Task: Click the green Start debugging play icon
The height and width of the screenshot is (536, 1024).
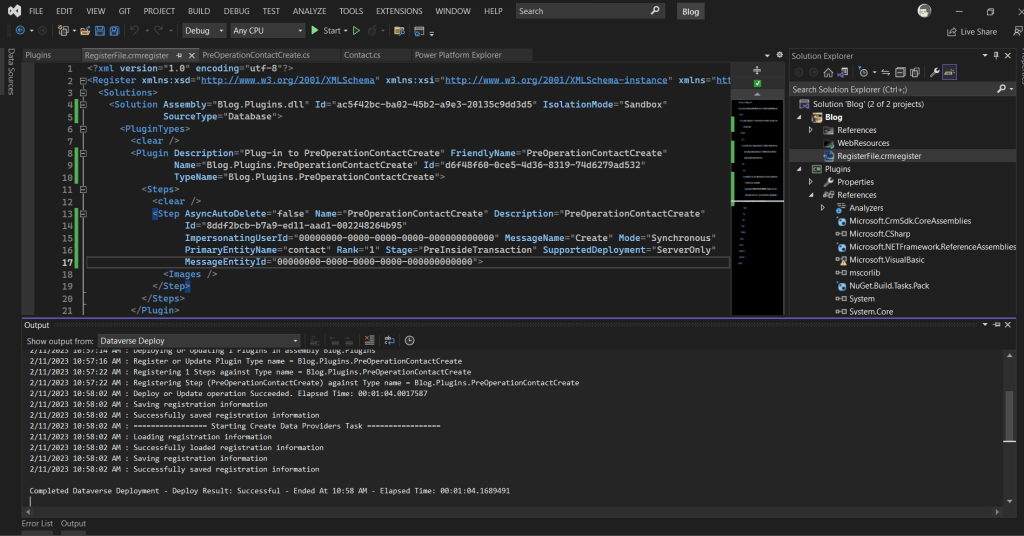Action: pyautogui.click(x=315, y=31)
